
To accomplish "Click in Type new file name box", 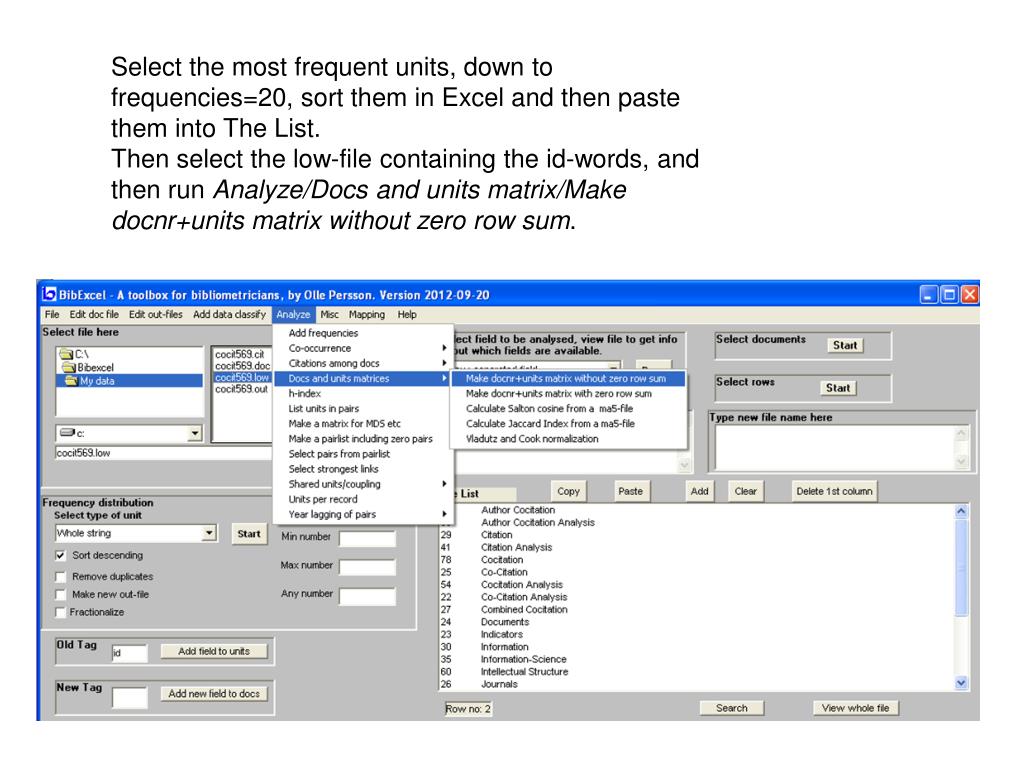I will [834, 447].
